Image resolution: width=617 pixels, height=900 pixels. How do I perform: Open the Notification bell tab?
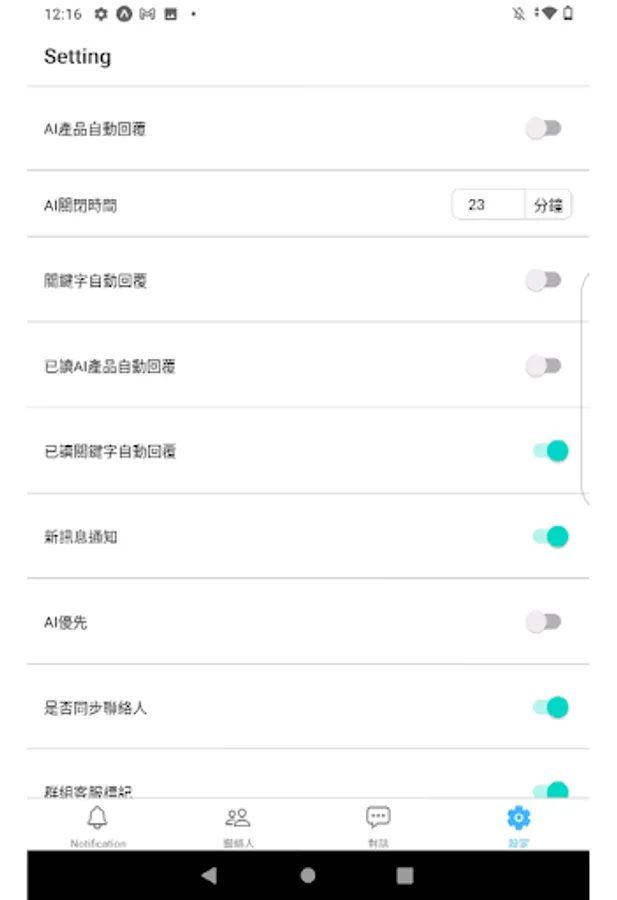(x=98, y=825)
